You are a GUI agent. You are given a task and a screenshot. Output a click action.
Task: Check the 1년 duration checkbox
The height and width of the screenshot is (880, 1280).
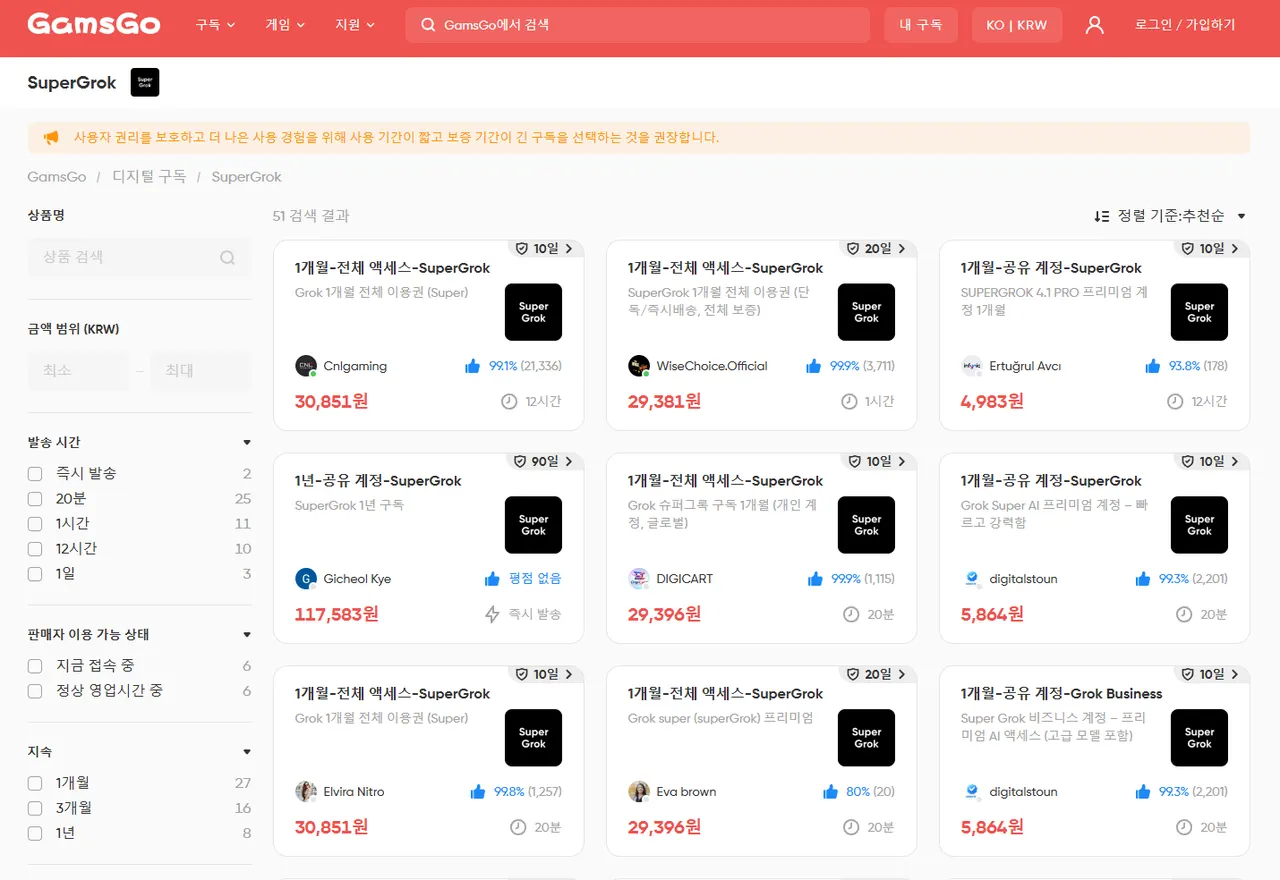pyautogui.click(x=35, y=833)
